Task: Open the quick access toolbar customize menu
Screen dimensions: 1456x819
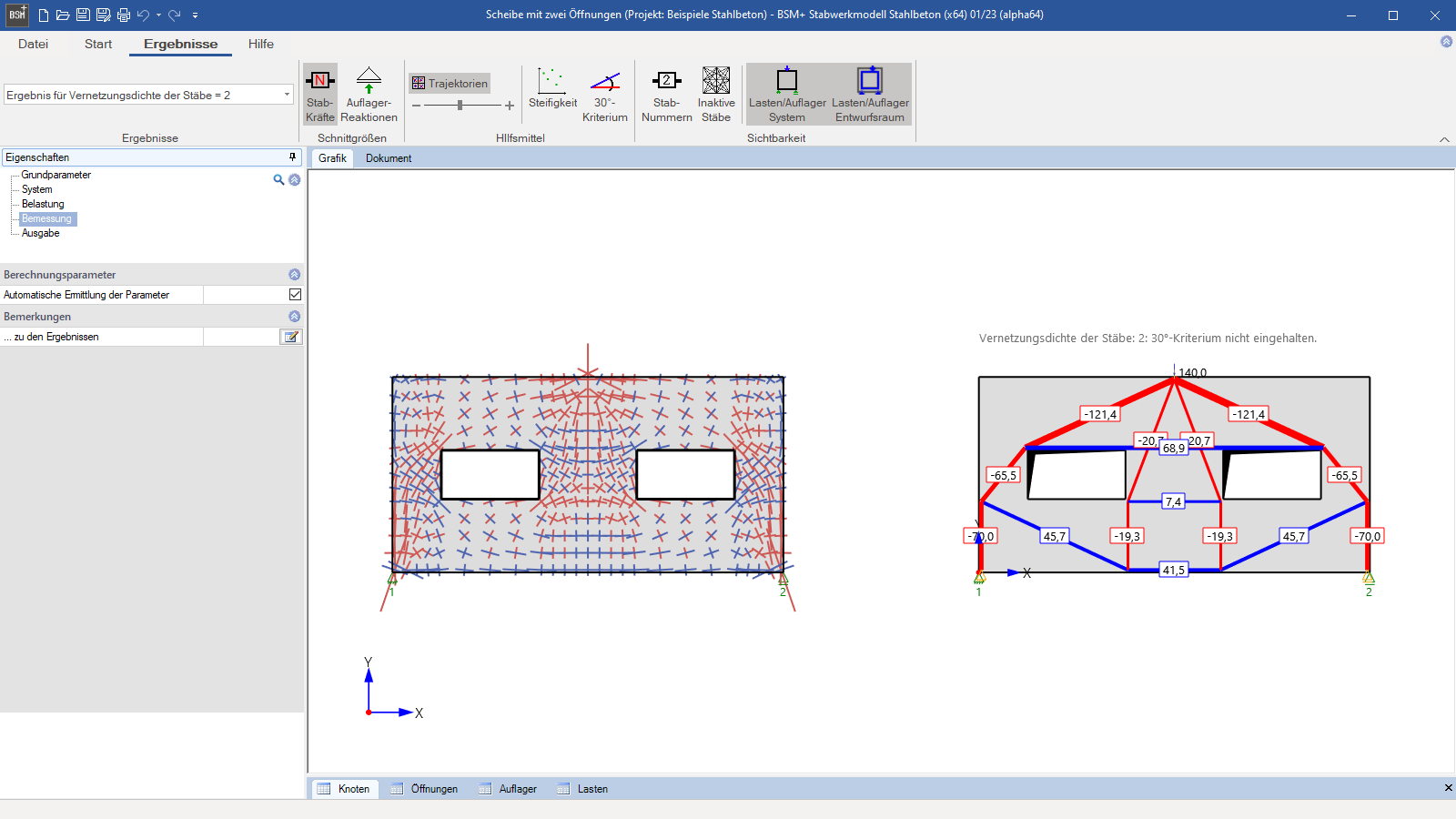Action: point(195,15)
